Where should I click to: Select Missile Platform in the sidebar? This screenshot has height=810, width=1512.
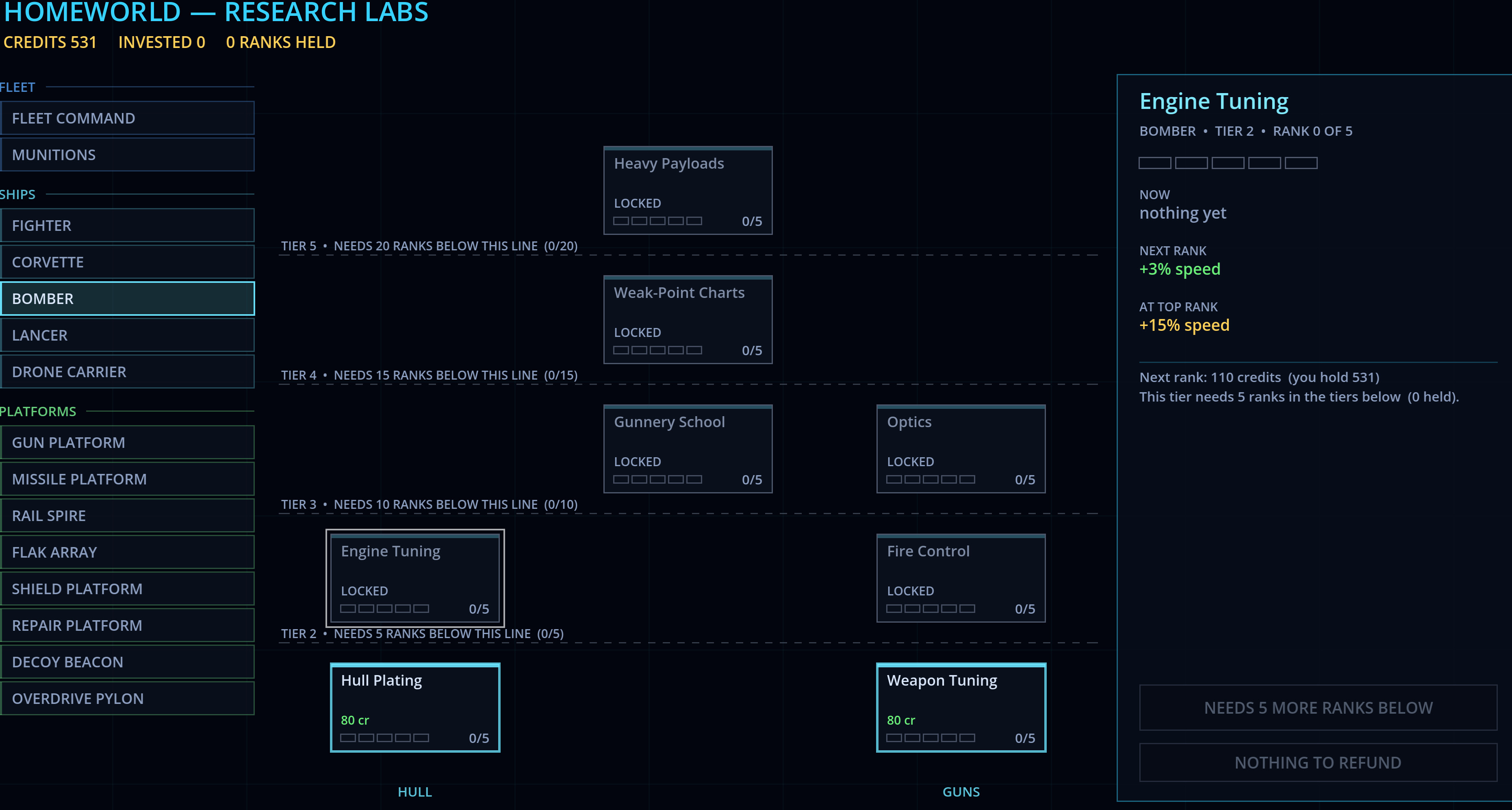[x=127, y=479]
